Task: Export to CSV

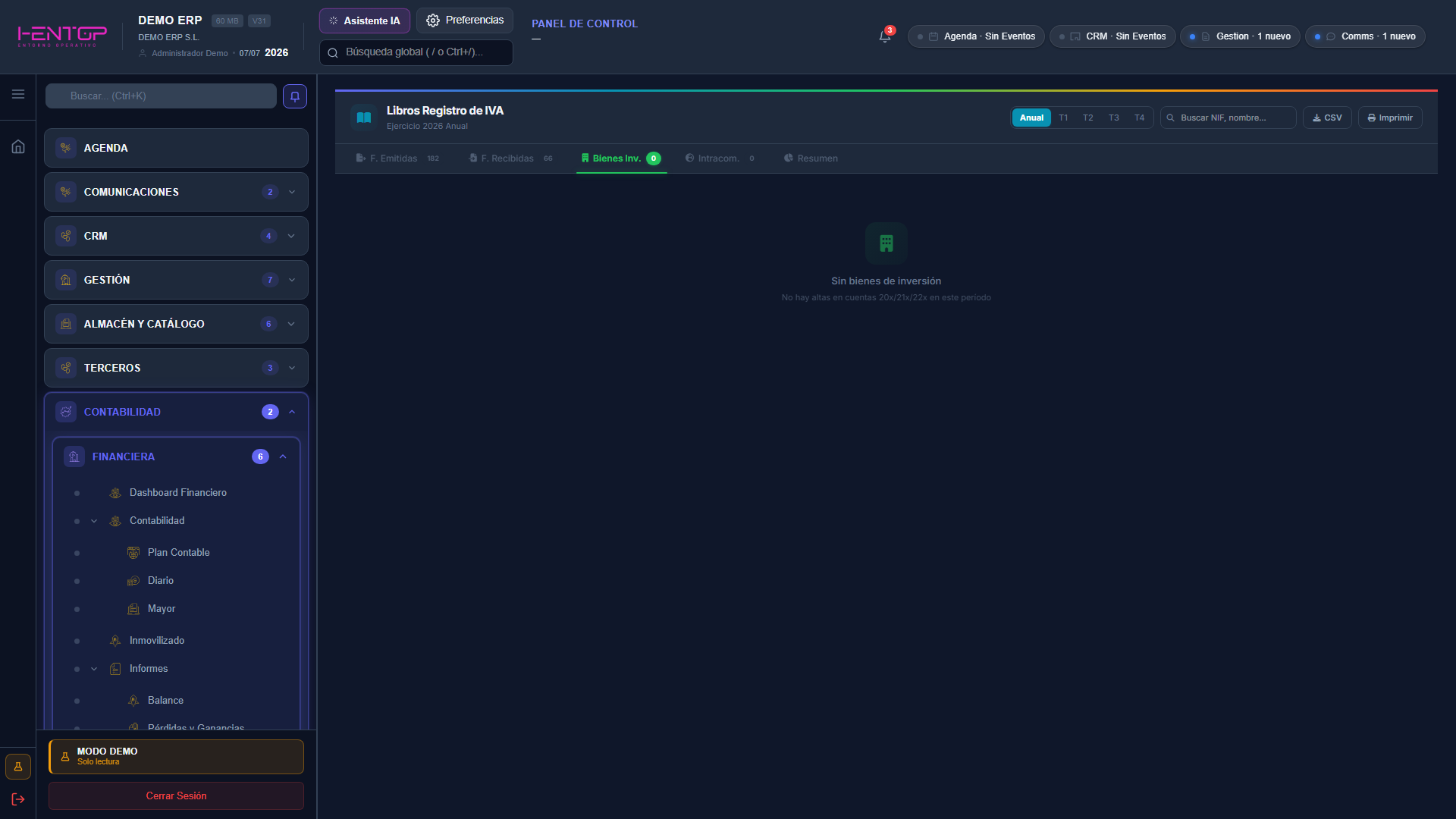Action: click(x=1327, y=118)
